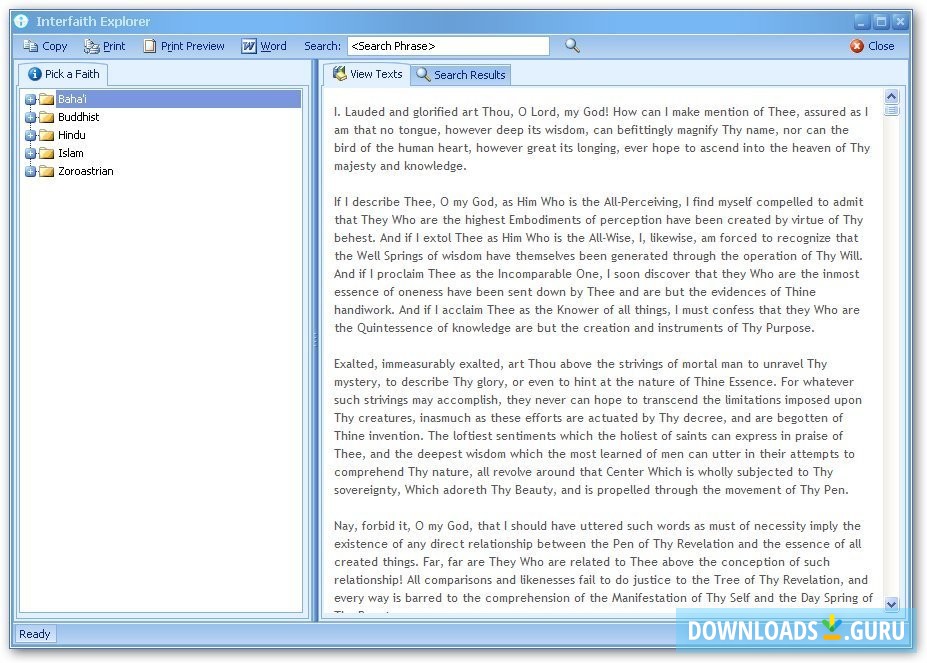The height and width of the screenshot is (663, 927).
Task: Expand the Islam tree node
Action: (x=30, y=153)
